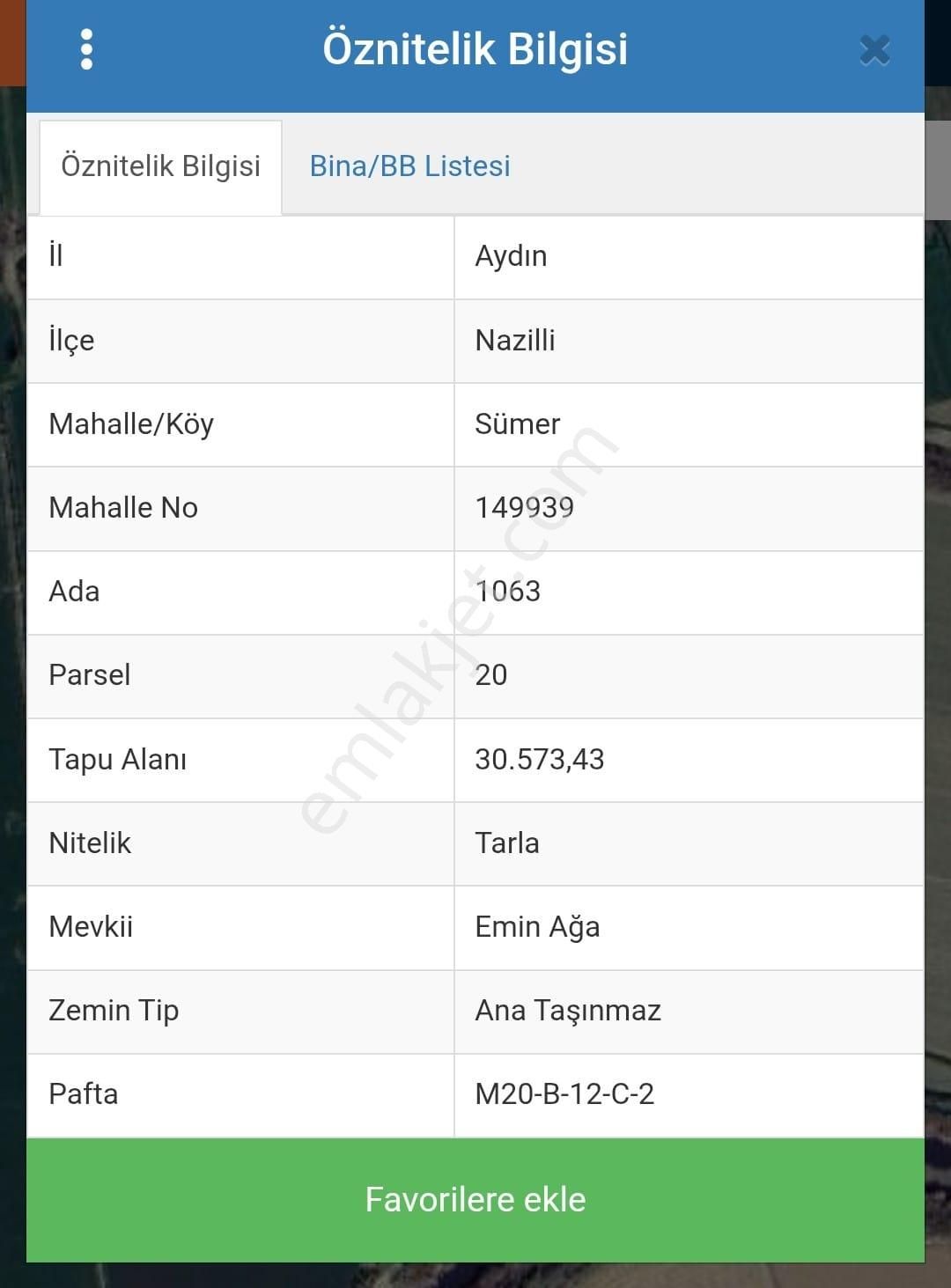
Task: Click the Favorilere ekle button
Action: [475, 1198]
